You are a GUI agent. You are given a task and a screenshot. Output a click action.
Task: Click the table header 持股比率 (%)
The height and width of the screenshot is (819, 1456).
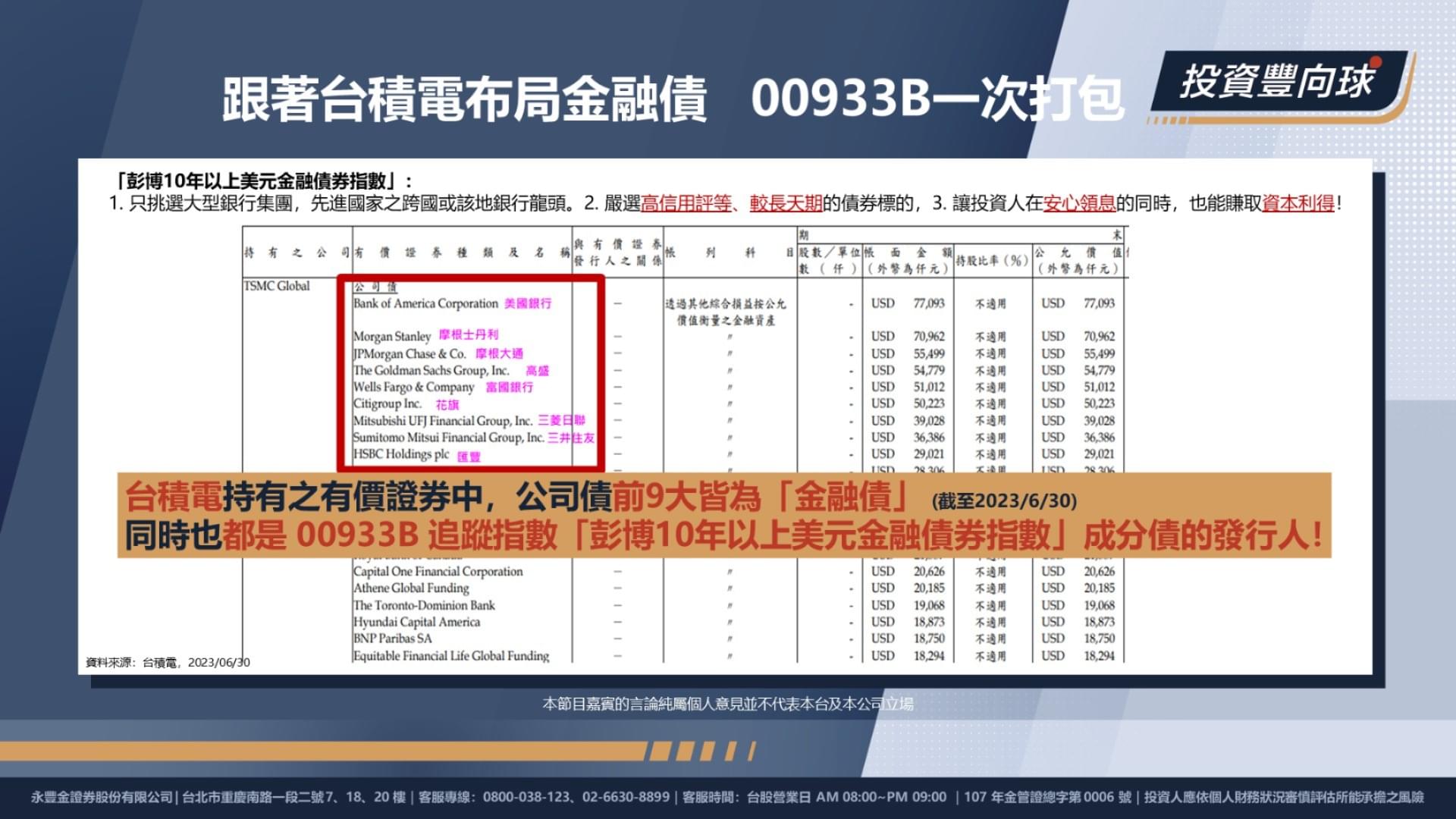[x=992, y=261]
